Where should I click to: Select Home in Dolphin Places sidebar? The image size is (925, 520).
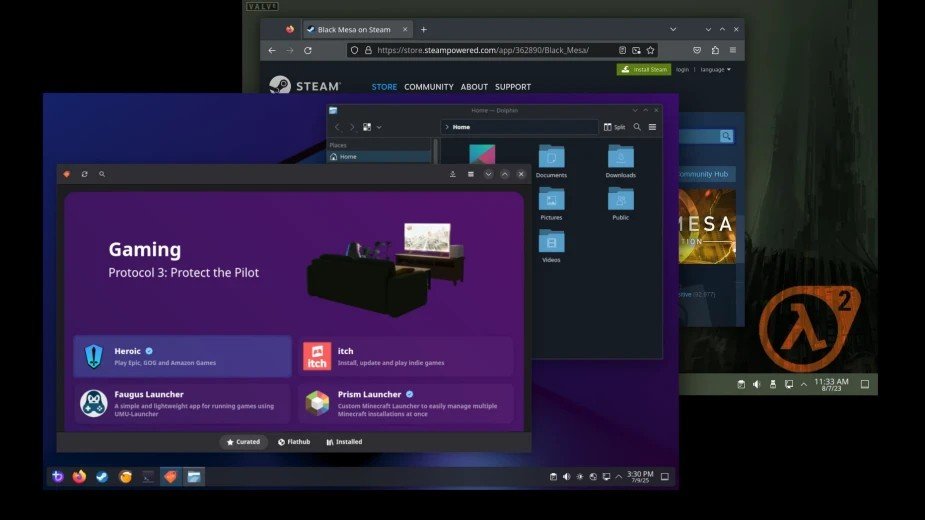[x=379, y=156]
